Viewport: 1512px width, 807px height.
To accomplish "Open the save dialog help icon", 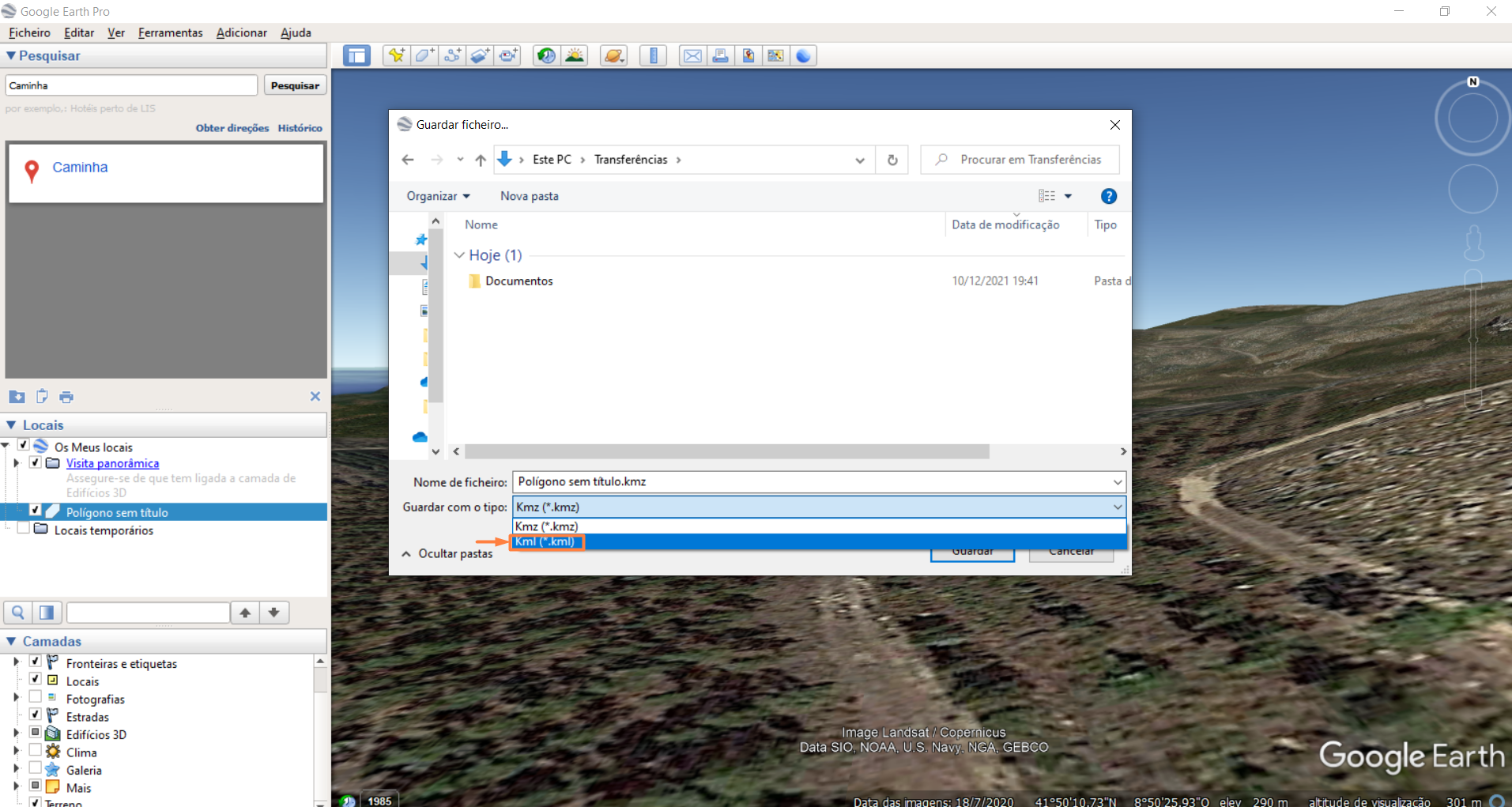I will pos(1109,196).
